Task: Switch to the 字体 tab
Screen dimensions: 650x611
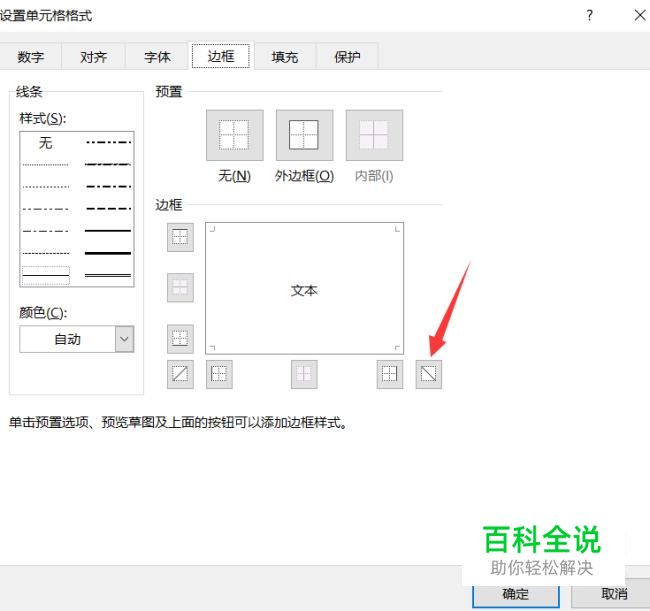Action: (158, 56)
